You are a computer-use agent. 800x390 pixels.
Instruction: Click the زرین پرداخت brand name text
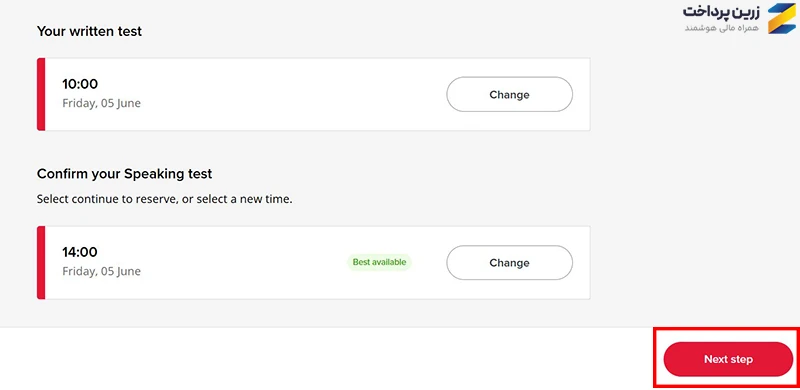coord(721,12)
